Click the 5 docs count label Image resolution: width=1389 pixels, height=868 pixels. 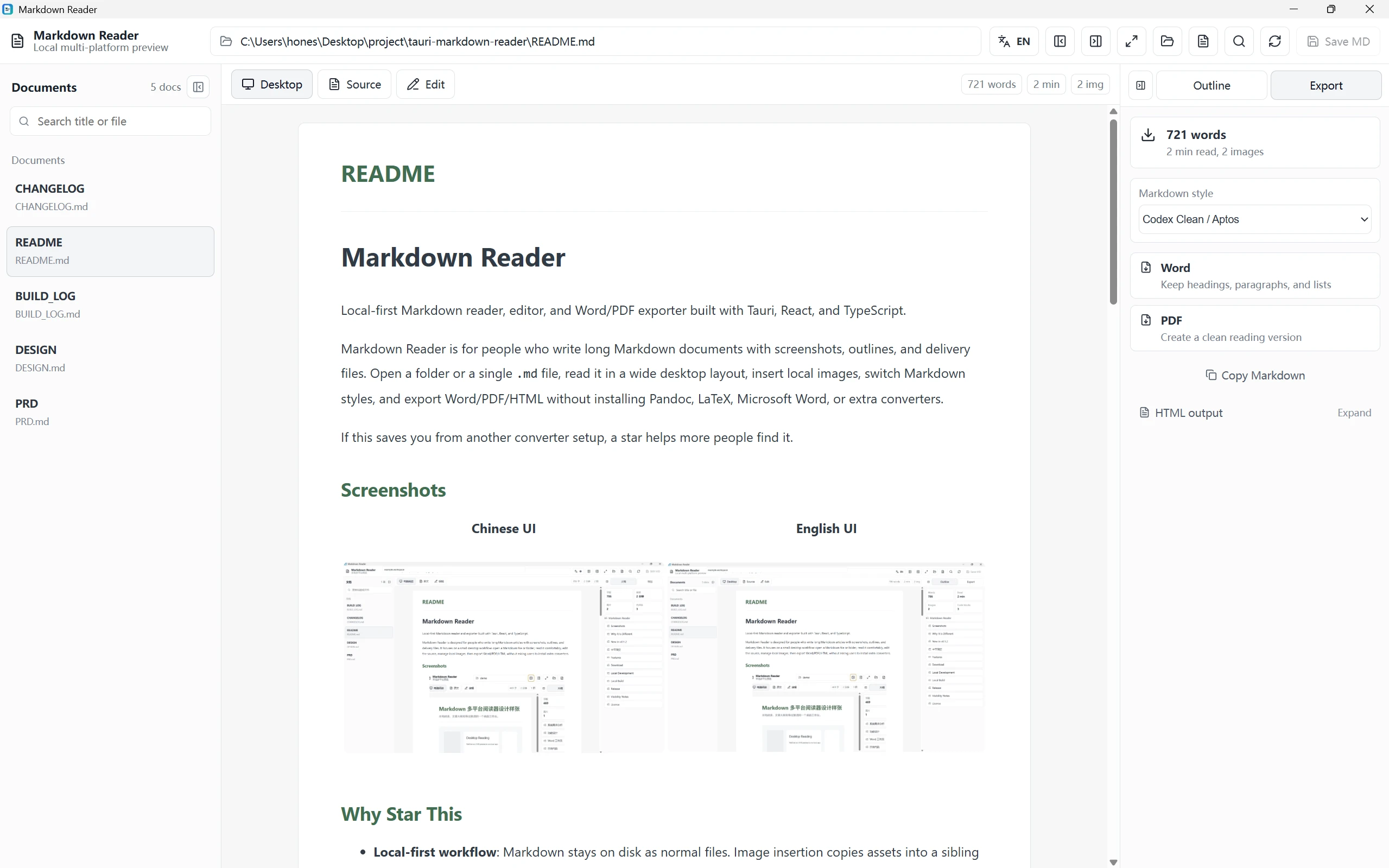[x=166, y=87]
